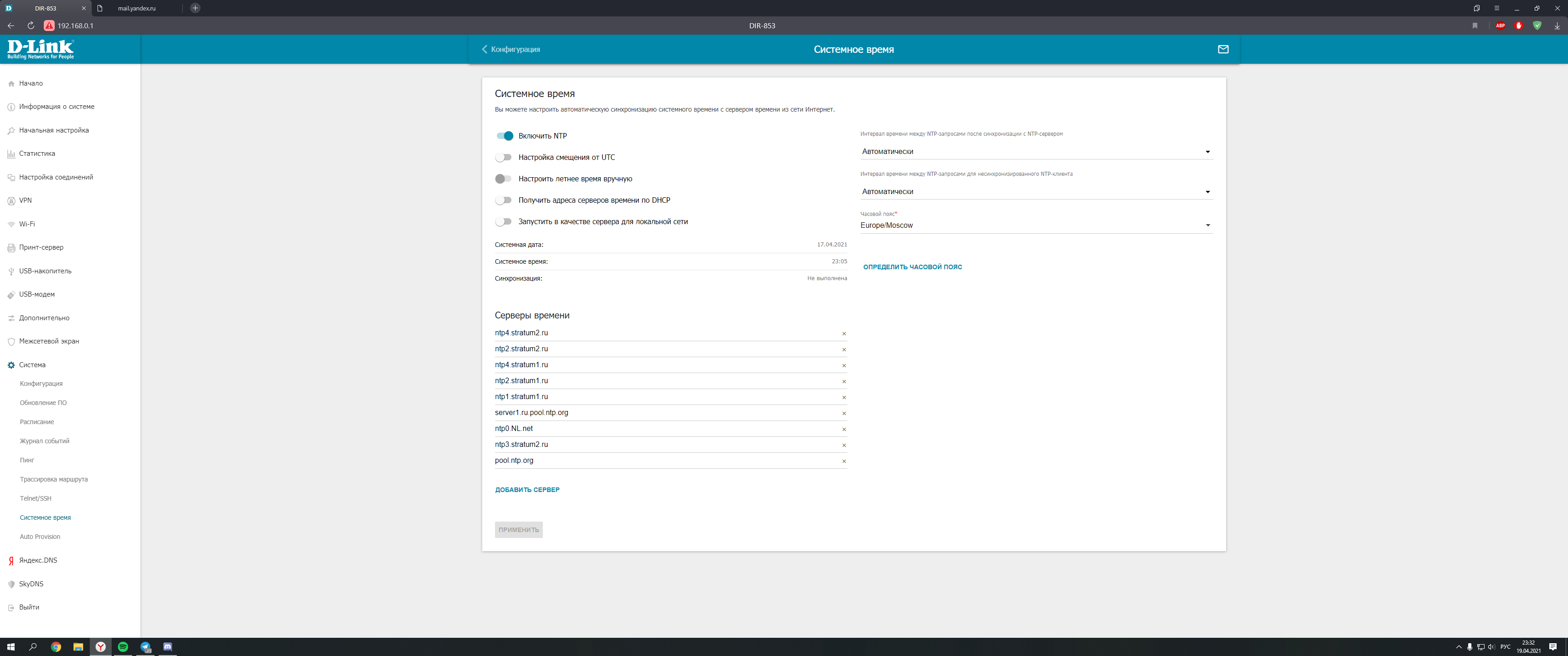Open Журнал событий submenu item
The height and width of the screenshot is (656, 1568).
[x=44, y=441]
